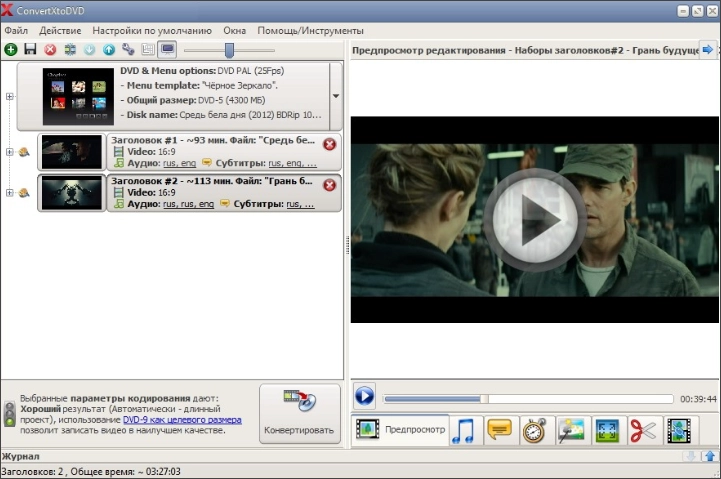Open the subtitles speech bubble tab
The image size is (721, 479).
(499, 430)
